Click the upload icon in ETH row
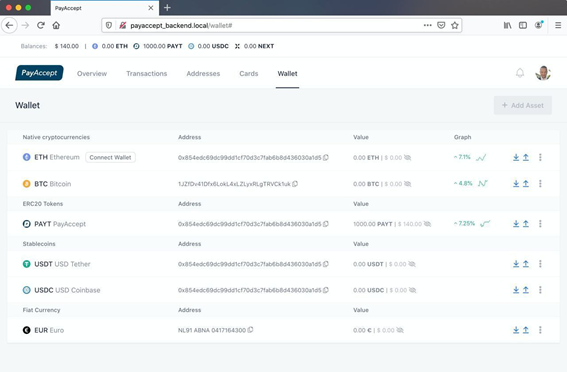 pyautogui.click(x=526, y=157)
